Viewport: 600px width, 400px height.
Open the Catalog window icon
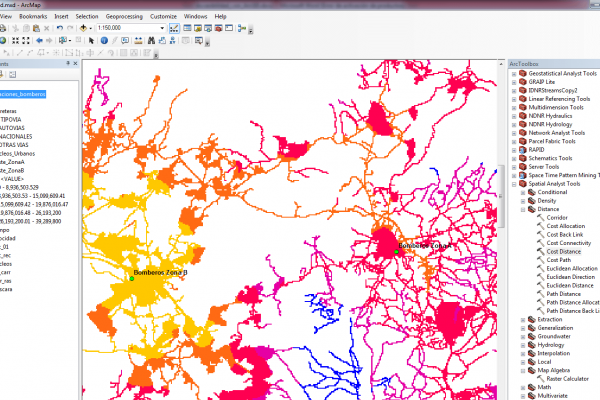pyautogui.click(x=198, y=28)
